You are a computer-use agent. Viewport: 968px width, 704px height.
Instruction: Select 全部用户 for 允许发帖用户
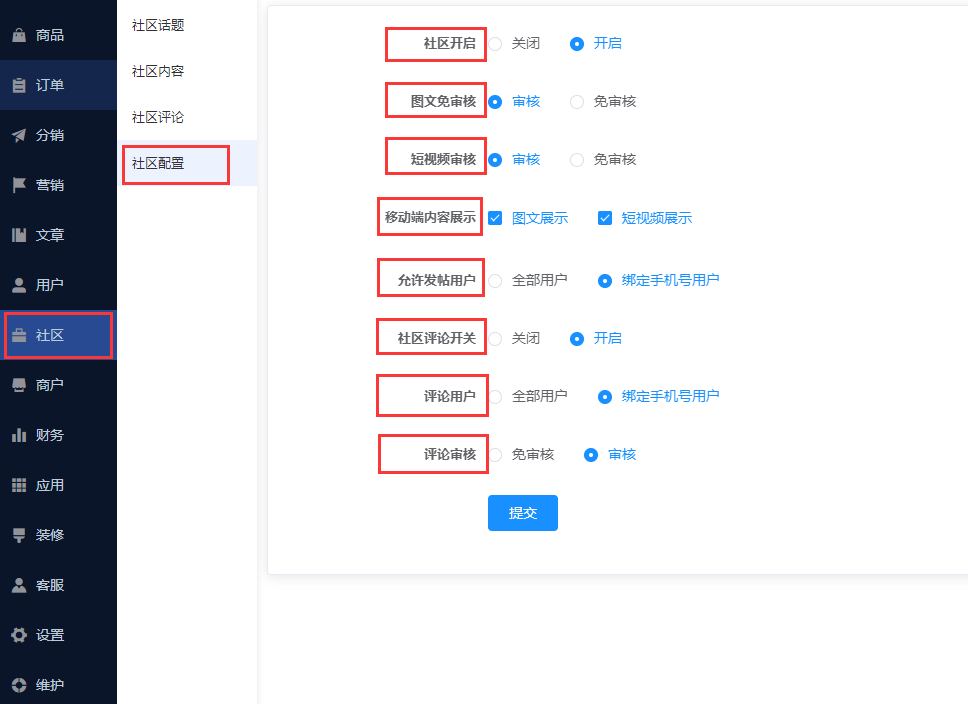coord(496,281)
